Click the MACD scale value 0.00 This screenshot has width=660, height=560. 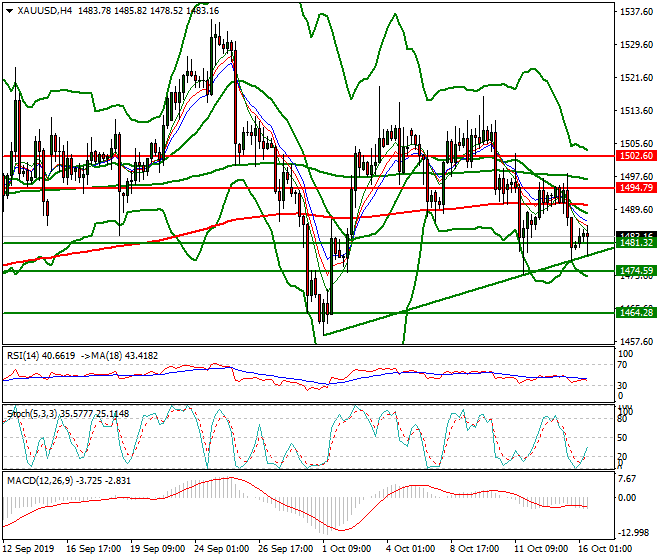627,498
